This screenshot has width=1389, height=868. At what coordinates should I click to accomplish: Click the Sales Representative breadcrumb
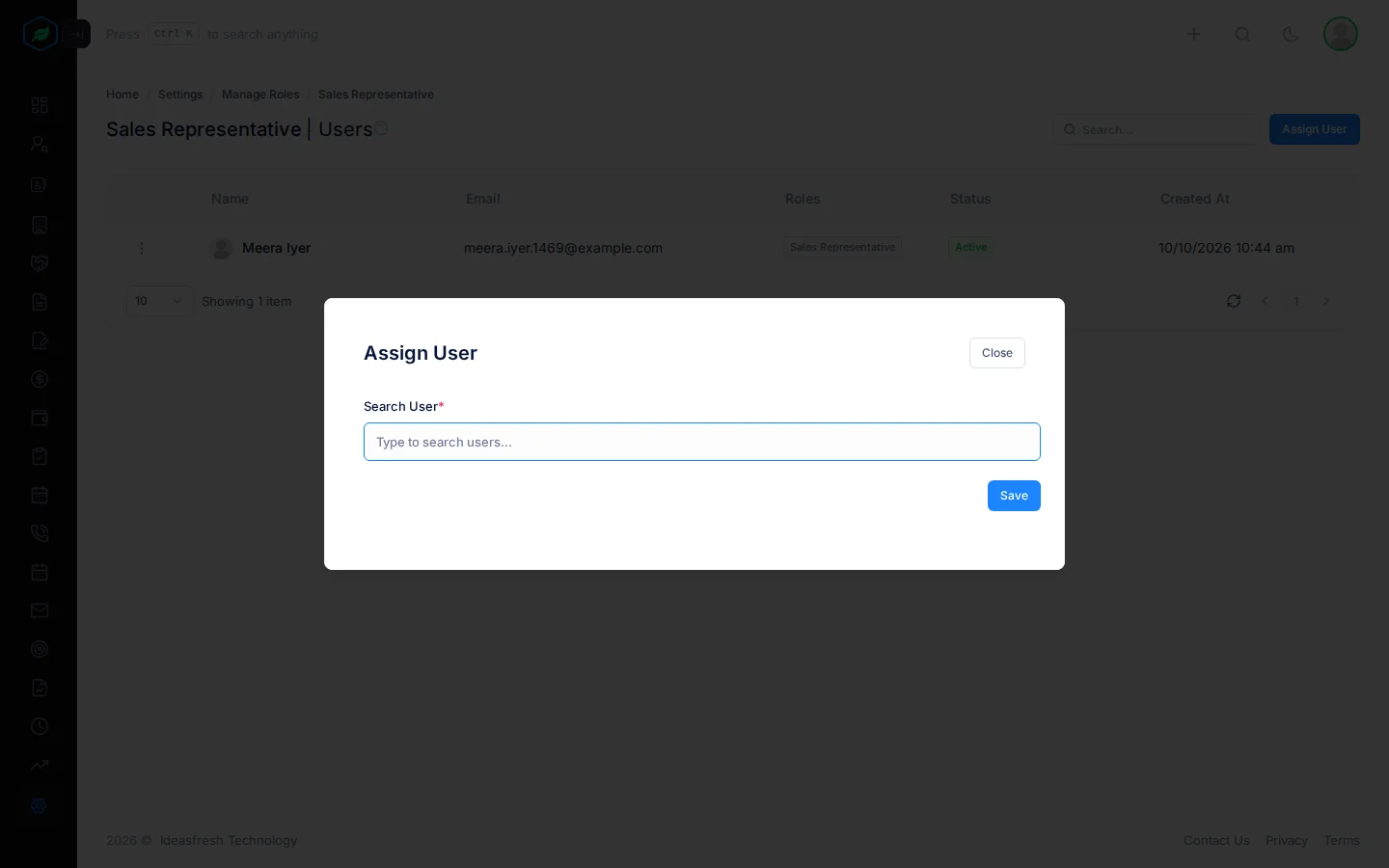tap(376, 95)
